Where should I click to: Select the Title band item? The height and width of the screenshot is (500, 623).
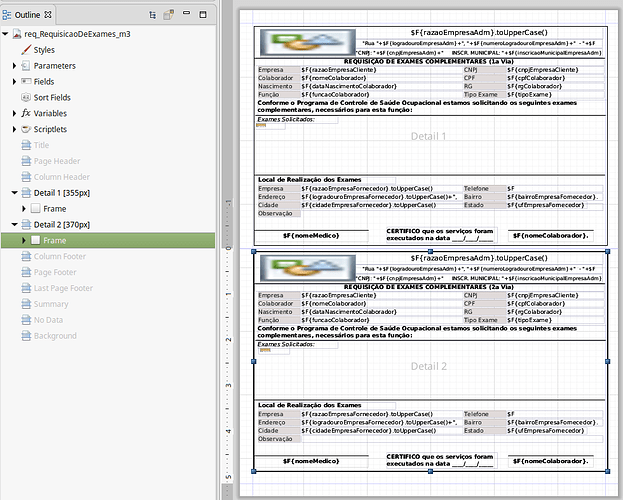(x=41, y=145)
